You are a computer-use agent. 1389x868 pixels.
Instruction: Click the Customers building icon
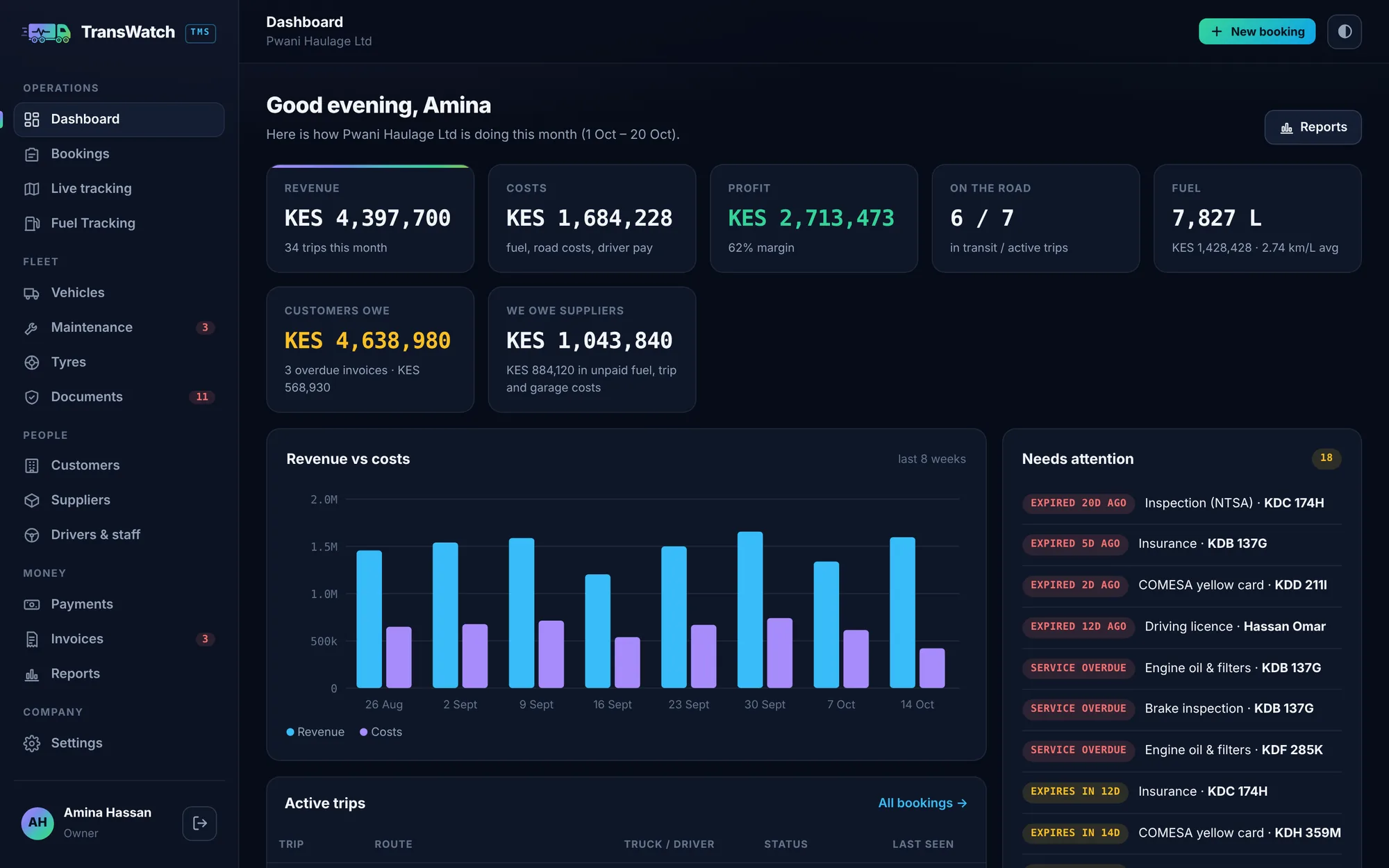(x=32, y=466)
